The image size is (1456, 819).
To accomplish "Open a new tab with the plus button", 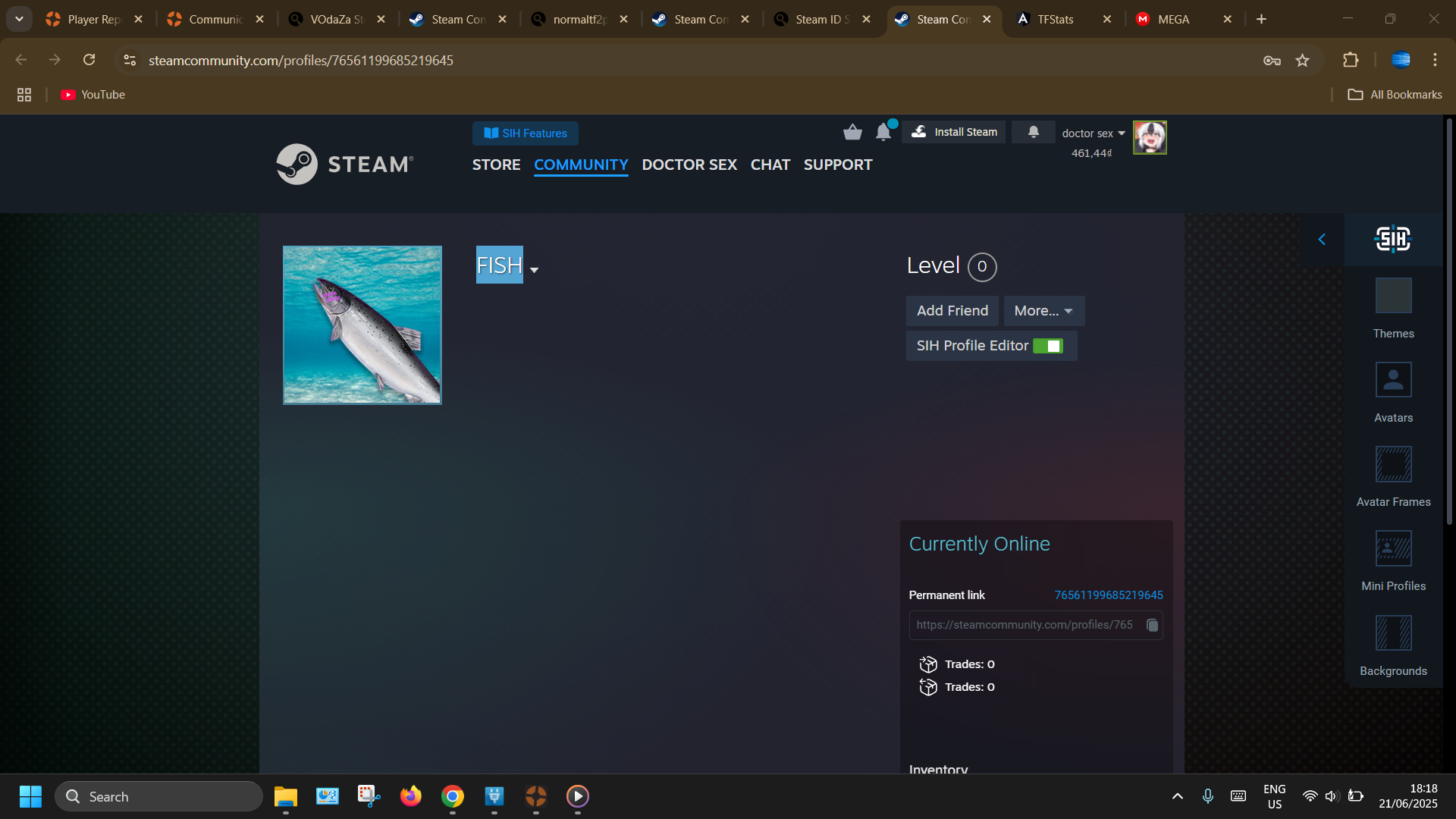I will pos(1261,19).
